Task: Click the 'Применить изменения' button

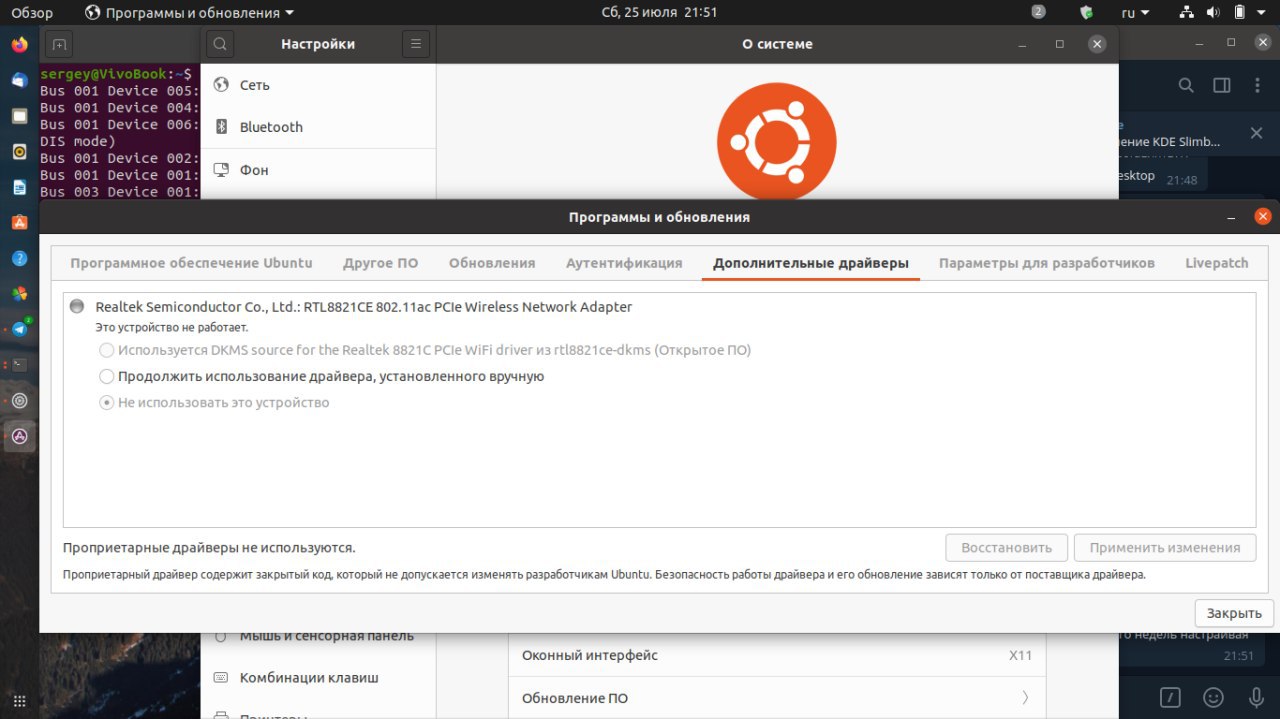Action: click(1165, 548)
